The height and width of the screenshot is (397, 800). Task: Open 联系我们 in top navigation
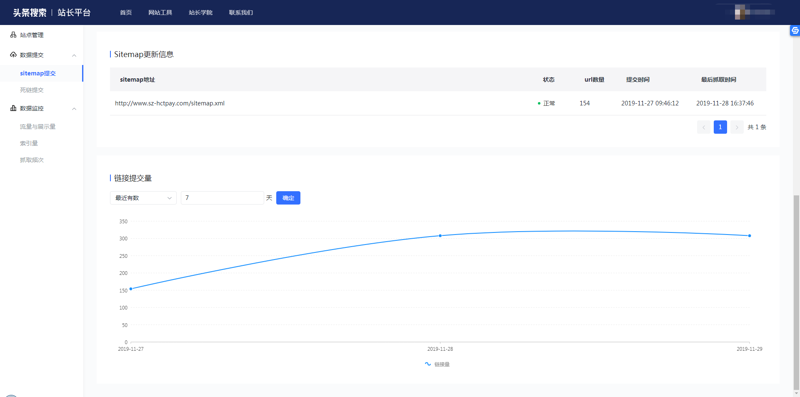pos(241,12)
